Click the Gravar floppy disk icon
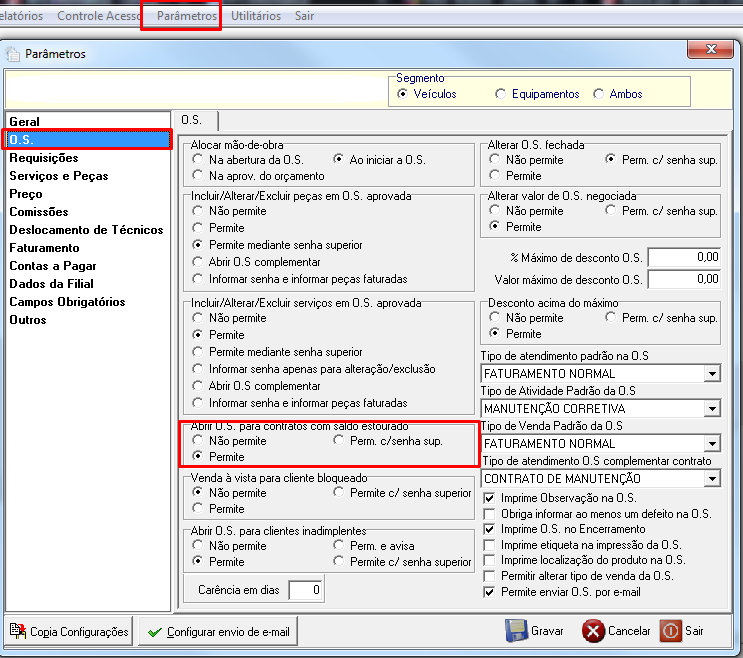The height and width of the screenshot is (658, 743). (x=516, y=631)
